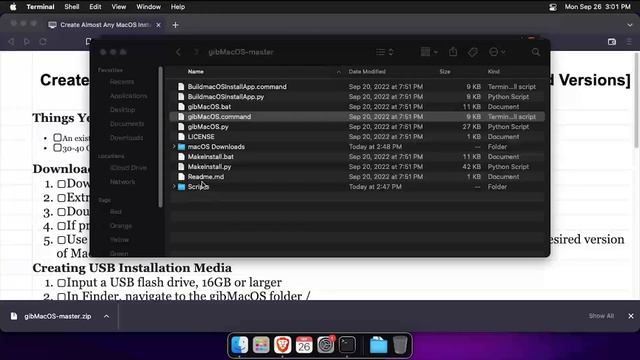Click the browser Back arrow
The image size is (640, 360).
(x=11, y=42)
